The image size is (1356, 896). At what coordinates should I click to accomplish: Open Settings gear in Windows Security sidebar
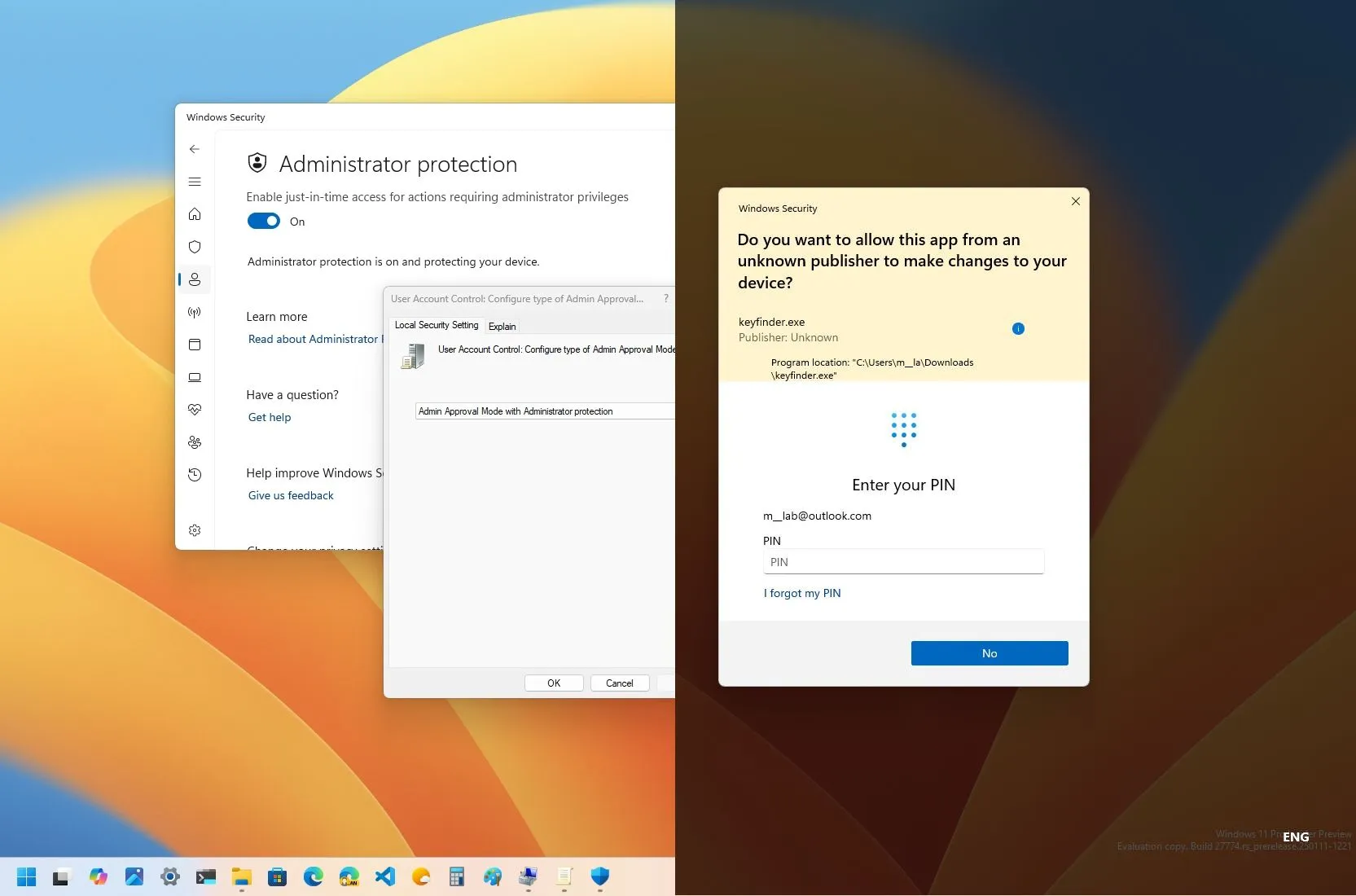click(x=194, y=530)
